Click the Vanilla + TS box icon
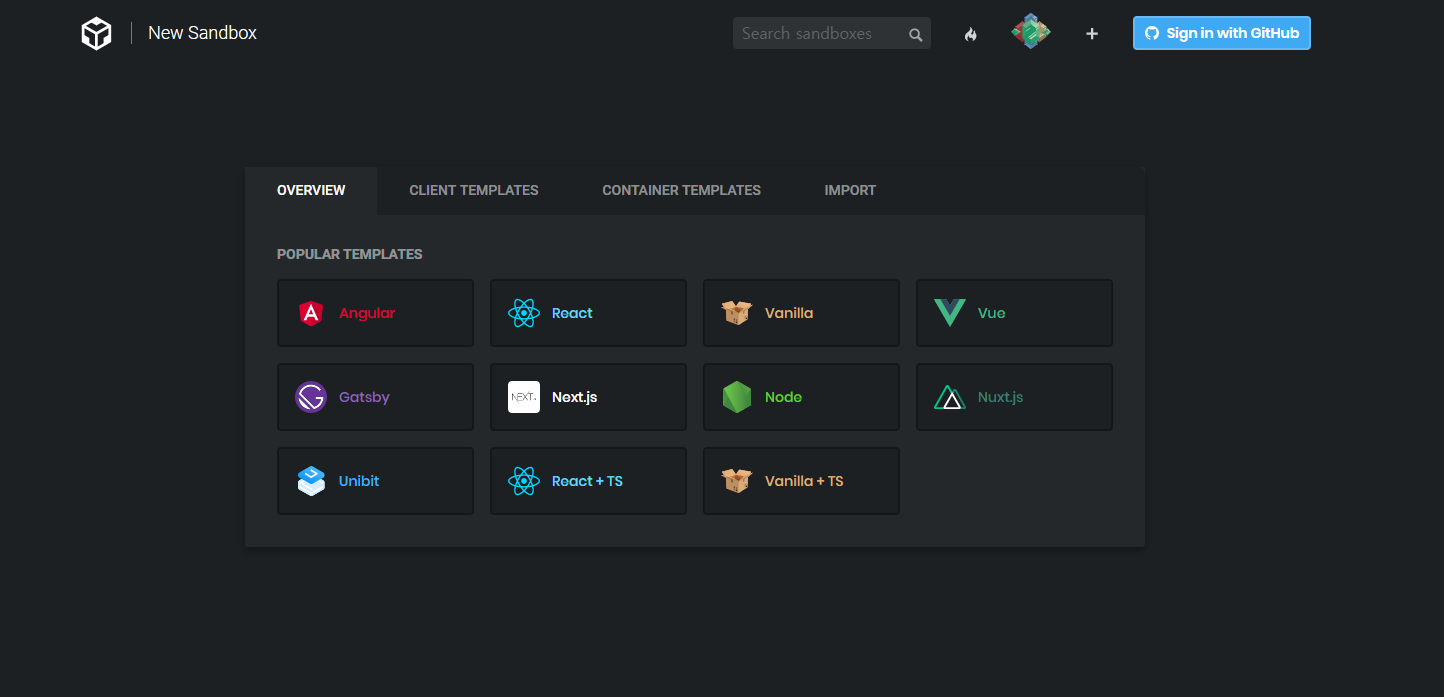 coord(737,481)
